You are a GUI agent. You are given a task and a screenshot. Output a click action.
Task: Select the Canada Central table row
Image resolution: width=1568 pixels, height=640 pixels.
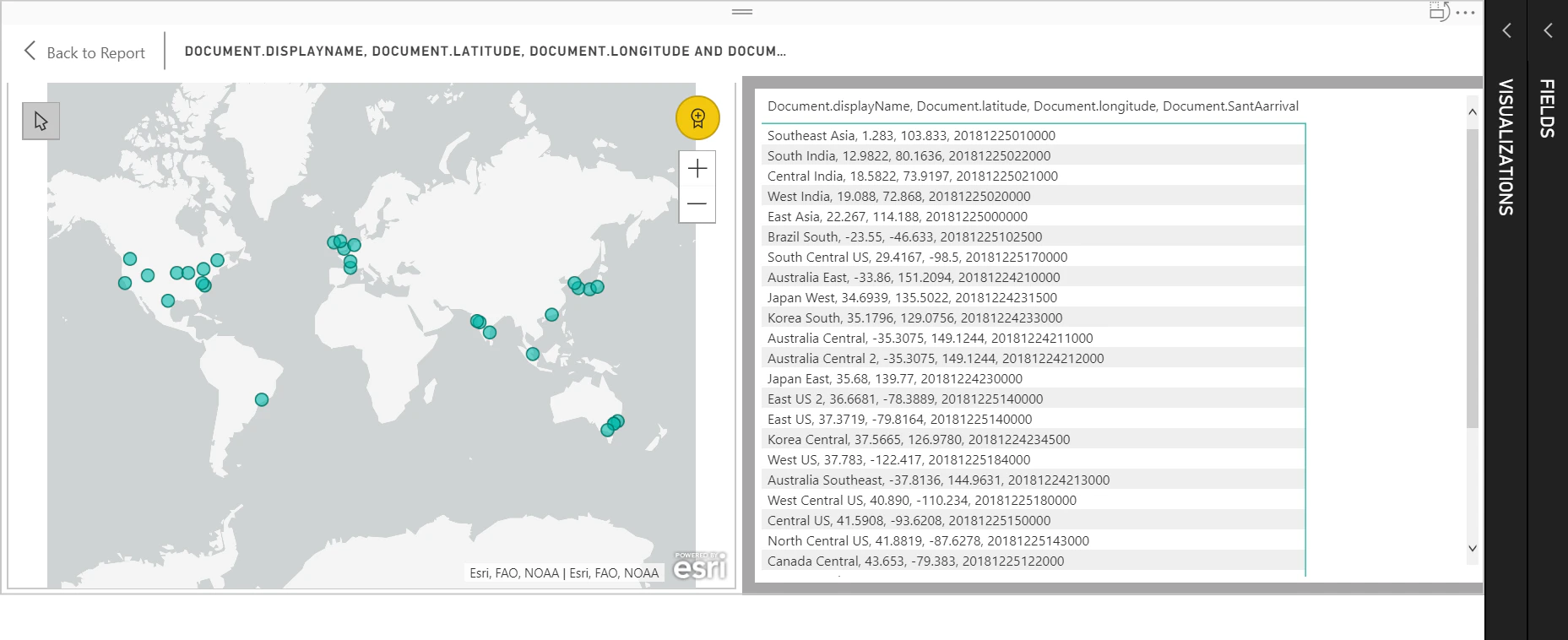tap(1034, 561)
